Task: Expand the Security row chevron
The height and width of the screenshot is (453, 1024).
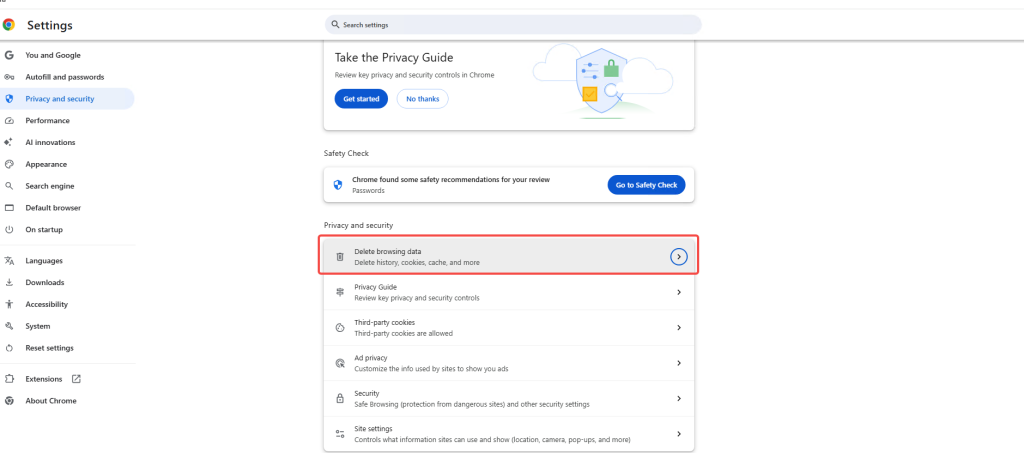Action: [x=679, y=398]
